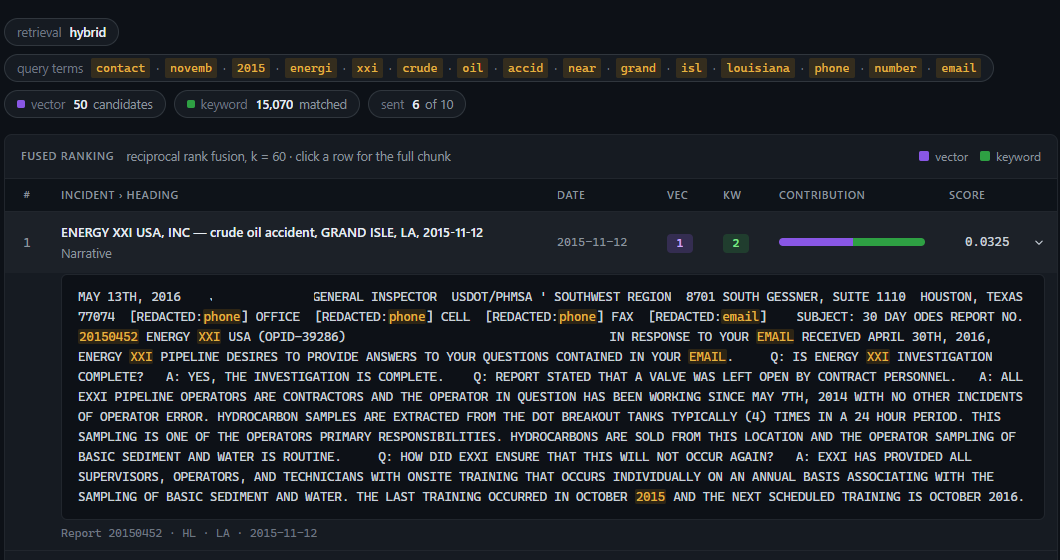Click the keyword rank badge '2'
This screenshot has width=1060, height=560.
[x=736, y=243]
